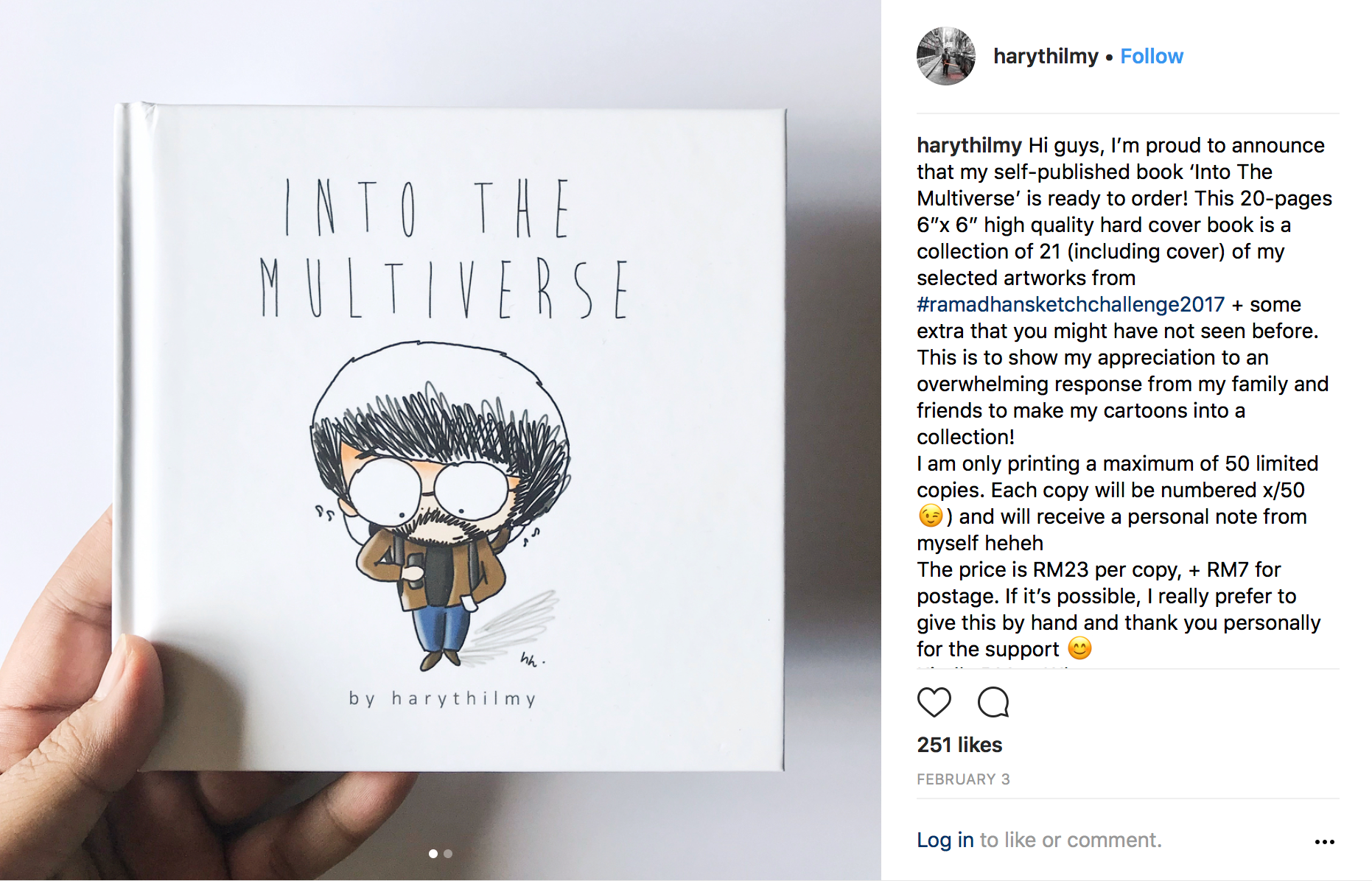This screenshot has width=1372, height=881.
Task: Open the #ramadhansketchchallenge2017 hashtag
Action: tap(1071, 304)
